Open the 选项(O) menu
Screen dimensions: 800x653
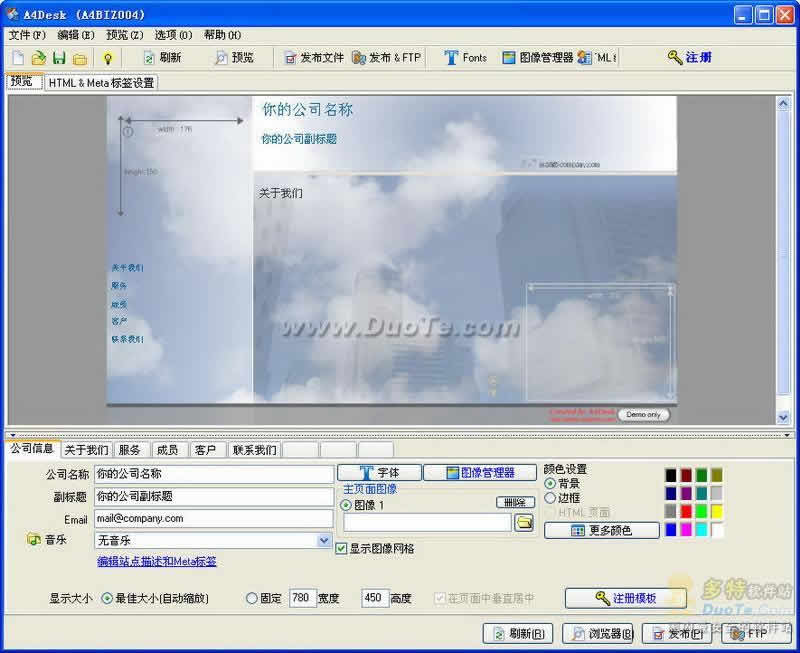pyautogui.click(x=173, y=35)
